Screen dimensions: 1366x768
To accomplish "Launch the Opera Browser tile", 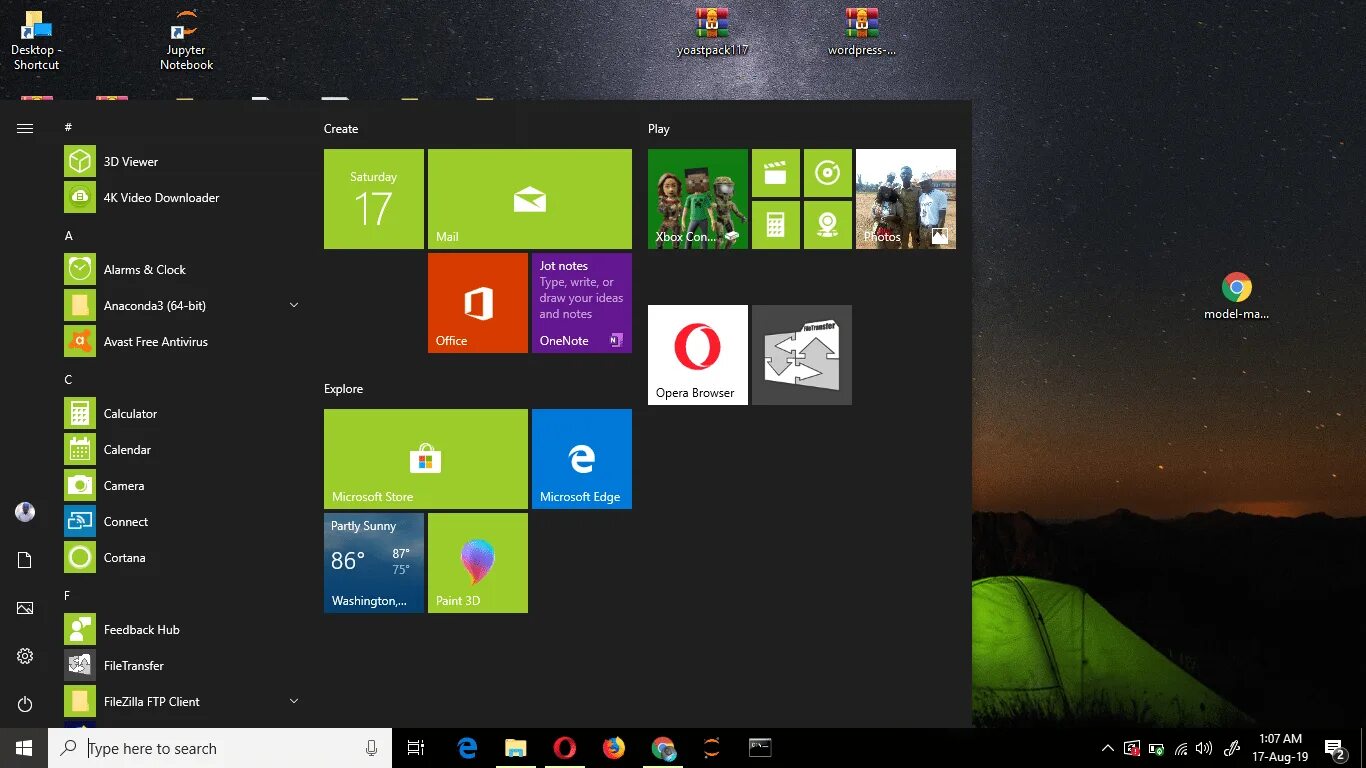I will [698, 355].
